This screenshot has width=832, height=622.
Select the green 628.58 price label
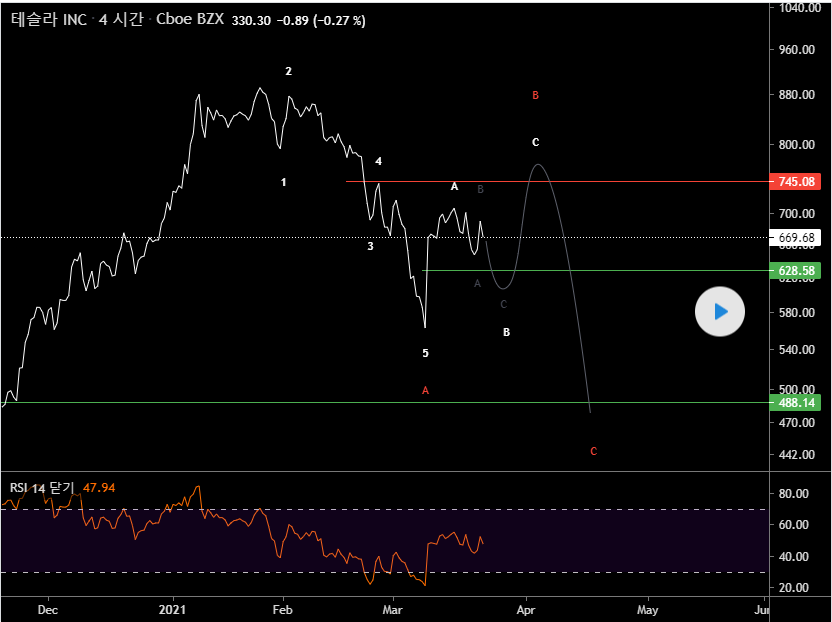click(x=797, y=271)
